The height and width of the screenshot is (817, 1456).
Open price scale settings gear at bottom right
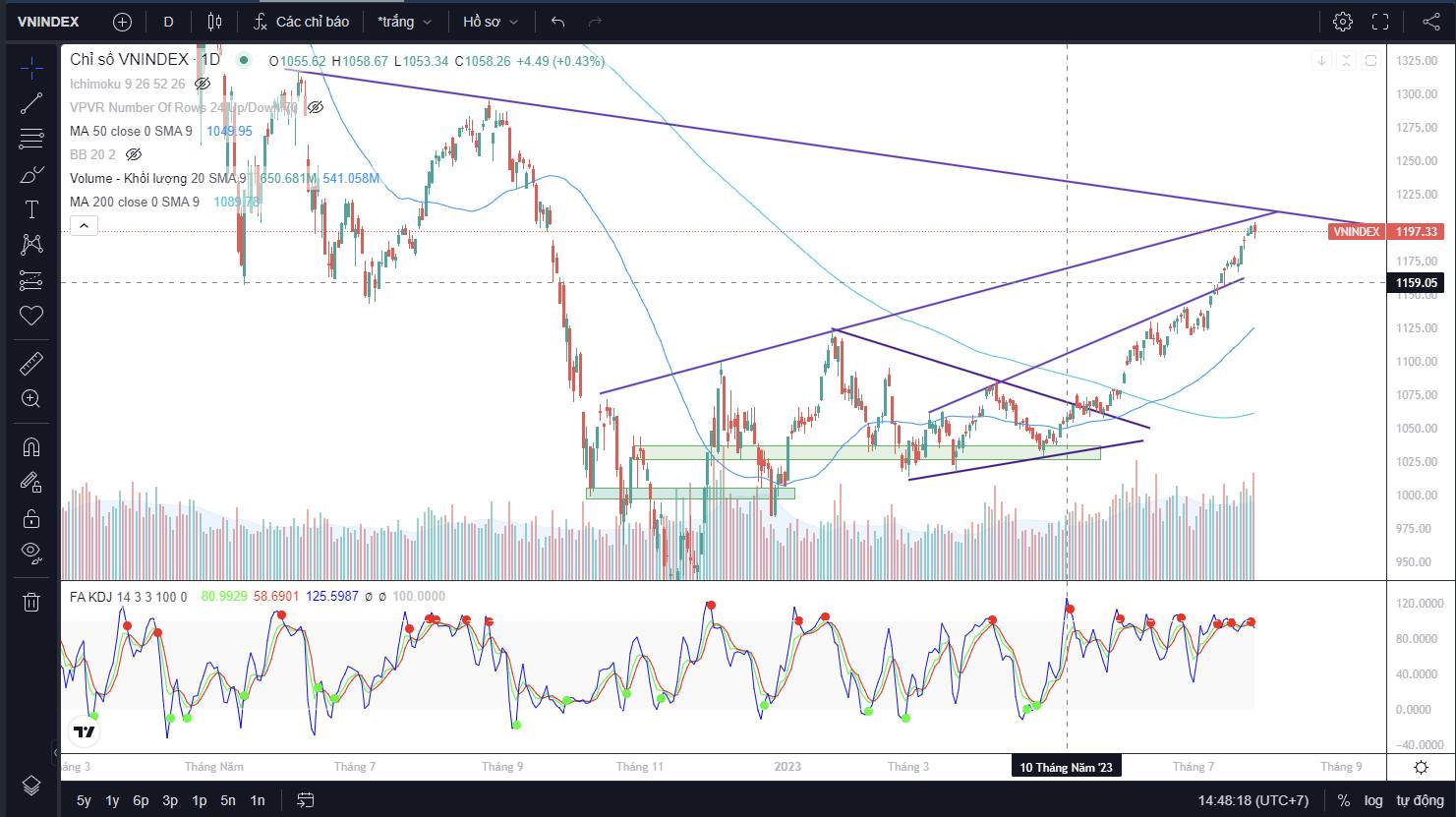[1421, 767]
